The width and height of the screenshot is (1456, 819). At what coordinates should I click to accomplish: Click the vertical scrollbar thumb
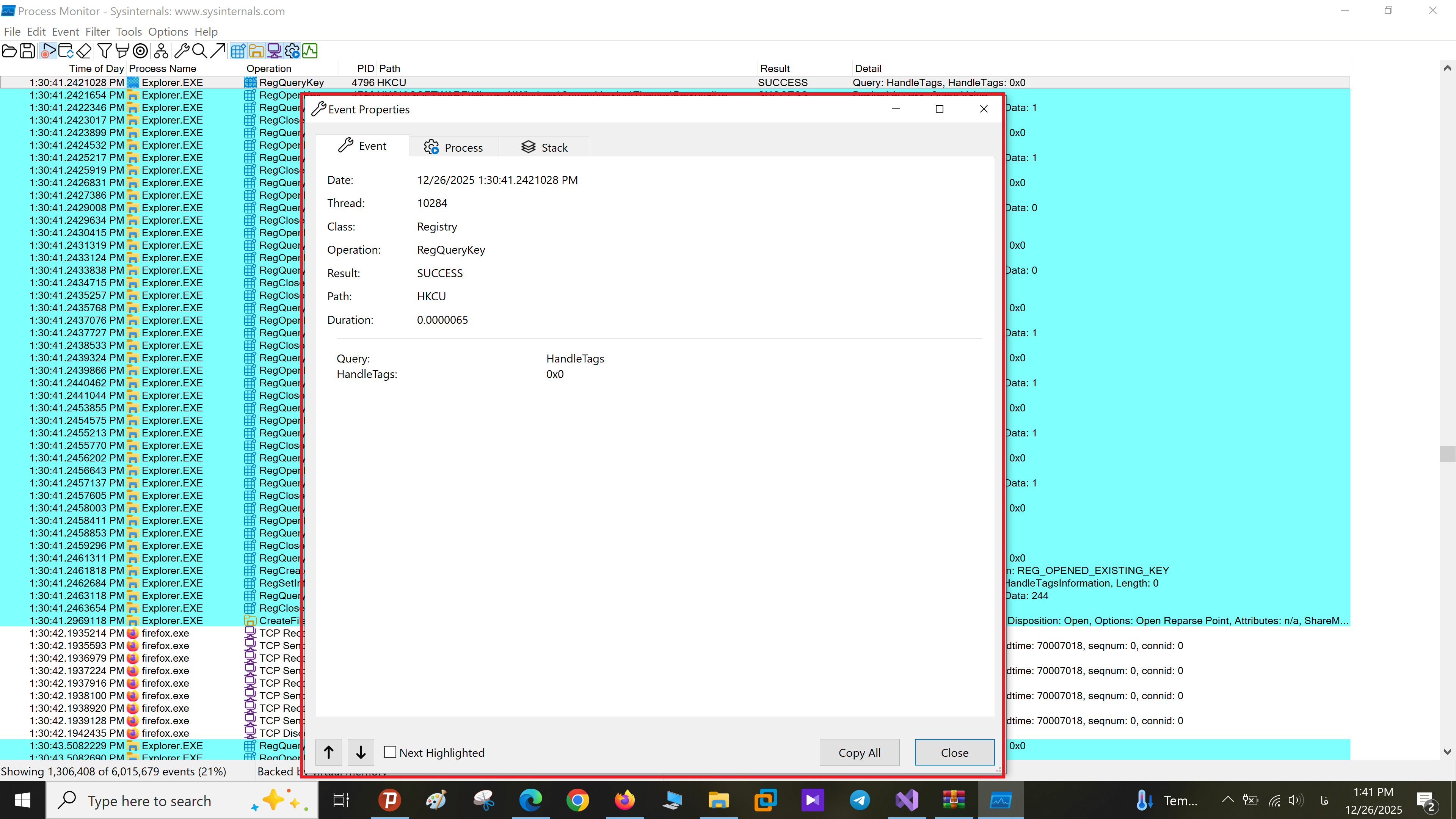click(1447, 454)
